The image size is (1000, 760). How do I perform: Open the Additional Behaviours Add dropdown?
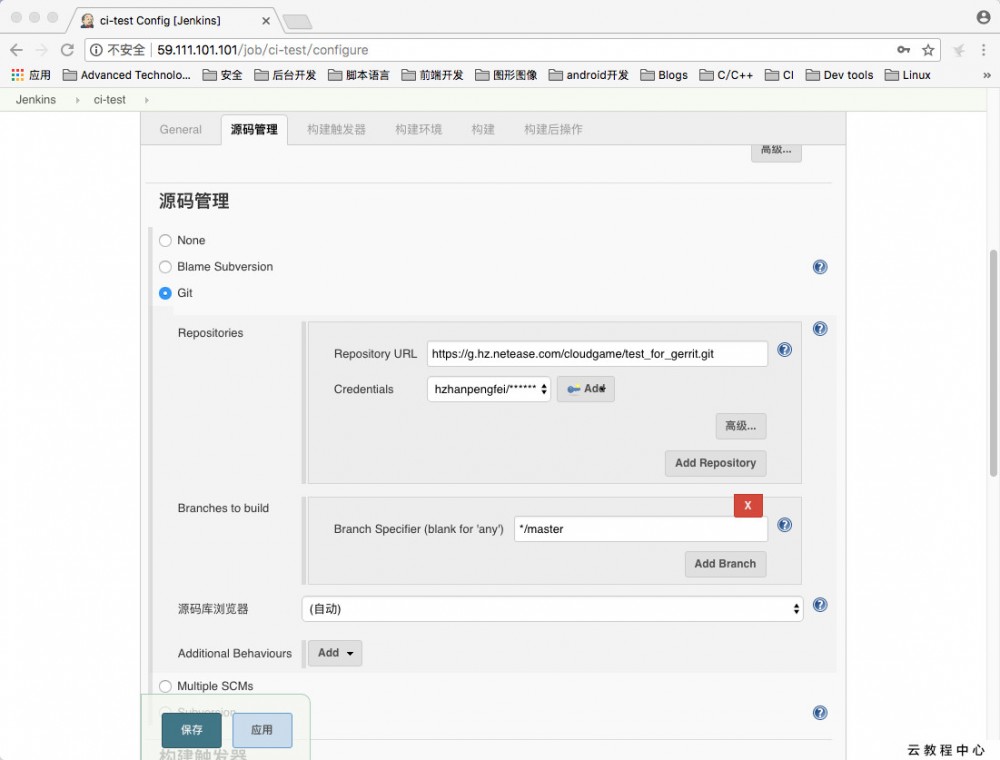pyautogui.click(x=334, y=653)
